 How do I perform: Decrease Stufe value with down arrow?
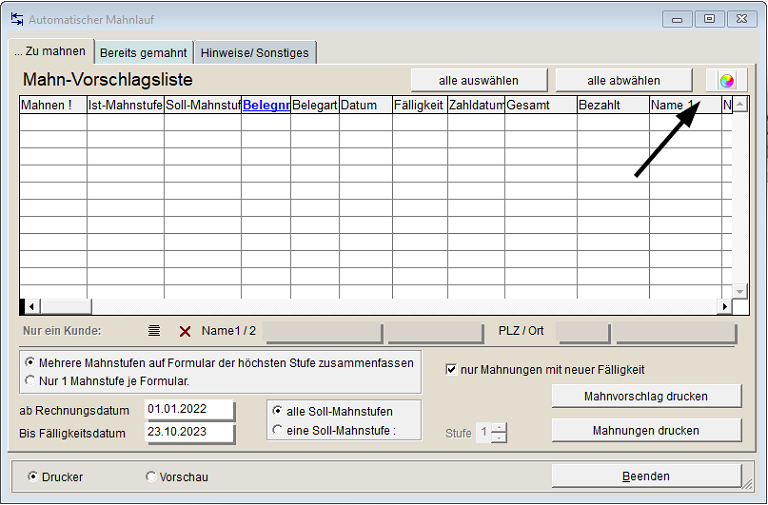pos(499,438)
